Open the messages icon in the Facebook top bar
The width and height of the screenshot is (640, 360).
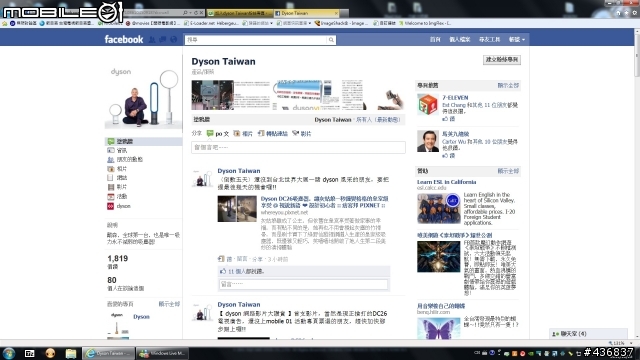click(x=162, y=40)
